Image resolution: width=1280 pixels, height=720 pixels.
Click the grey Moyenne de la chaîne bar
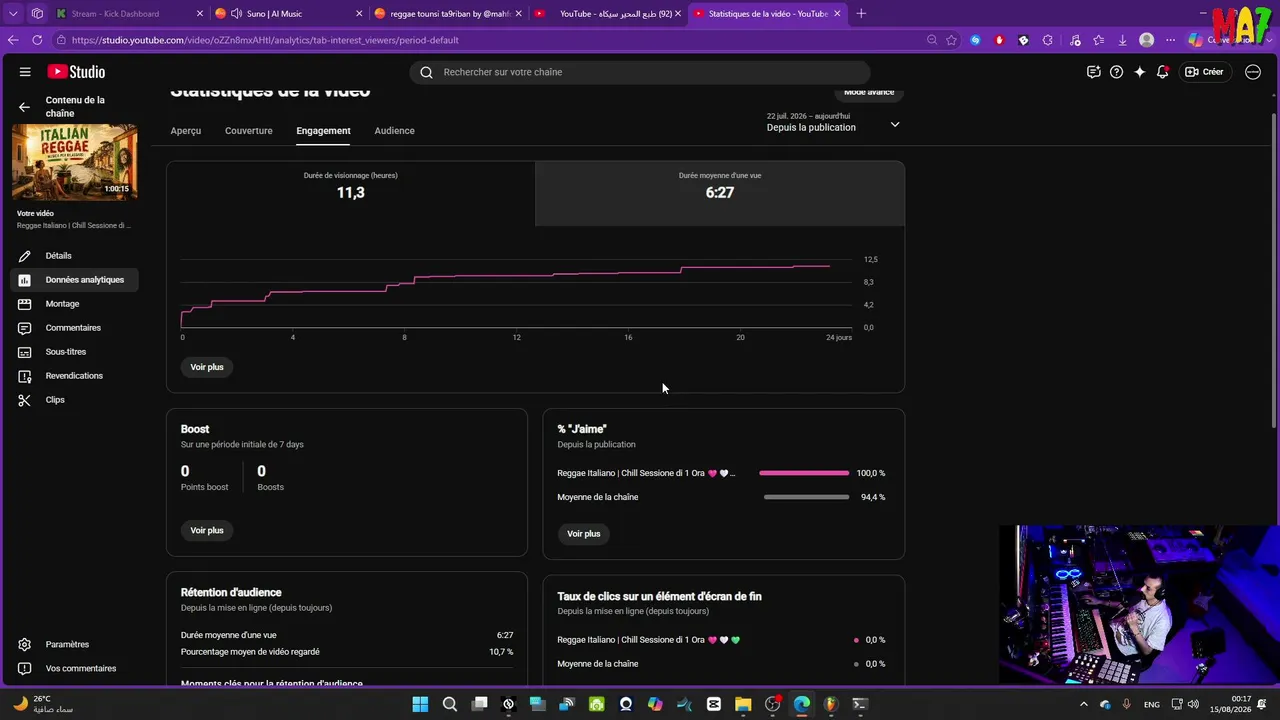coord(806,497)
